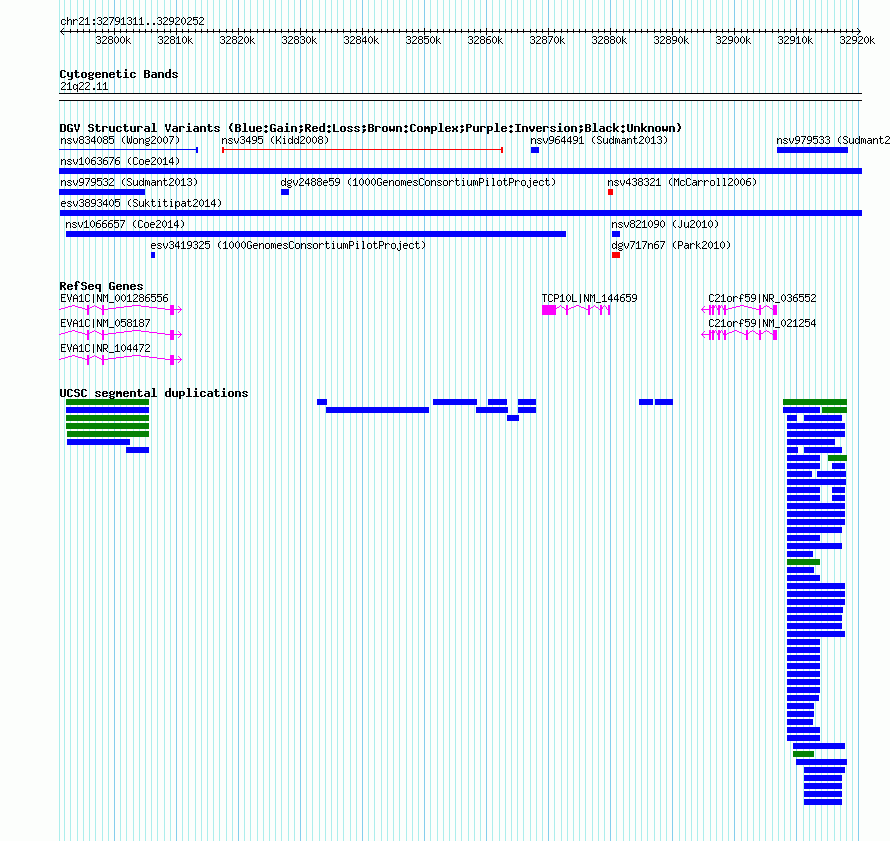Click the 32830k ruler tick label
The image size is (890, 841).
(x=299, y=40)
